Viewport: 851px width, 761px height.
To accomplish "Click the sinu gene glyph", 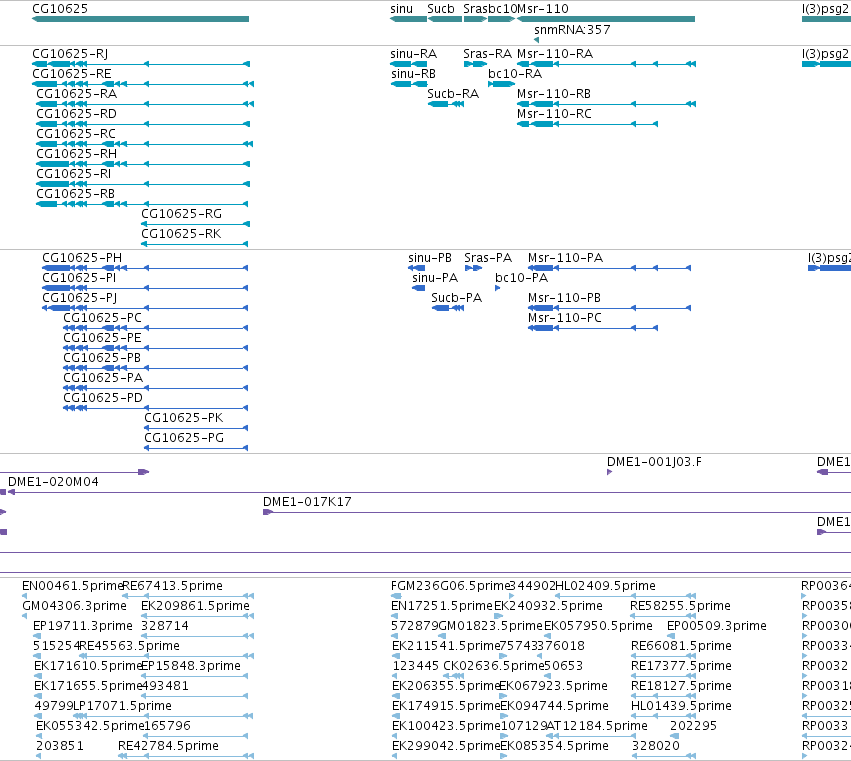I will 409,19.
